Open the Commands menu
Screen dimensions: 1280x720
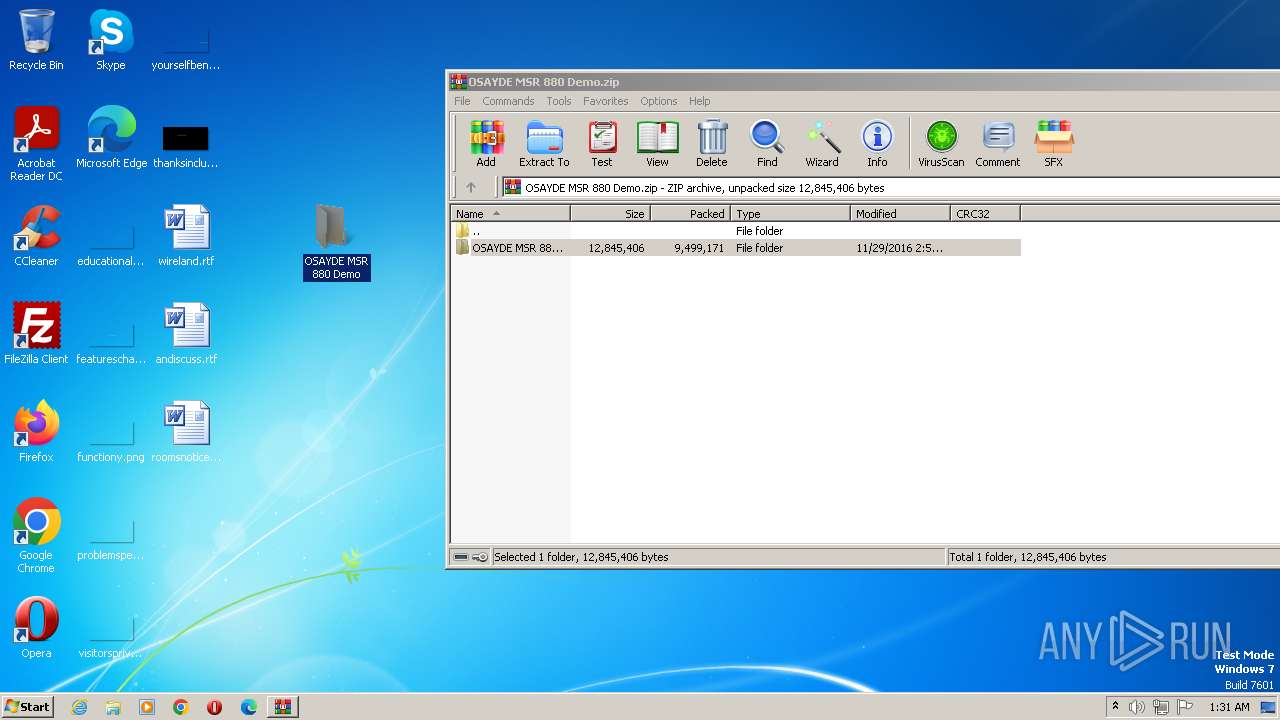point(508,101)
